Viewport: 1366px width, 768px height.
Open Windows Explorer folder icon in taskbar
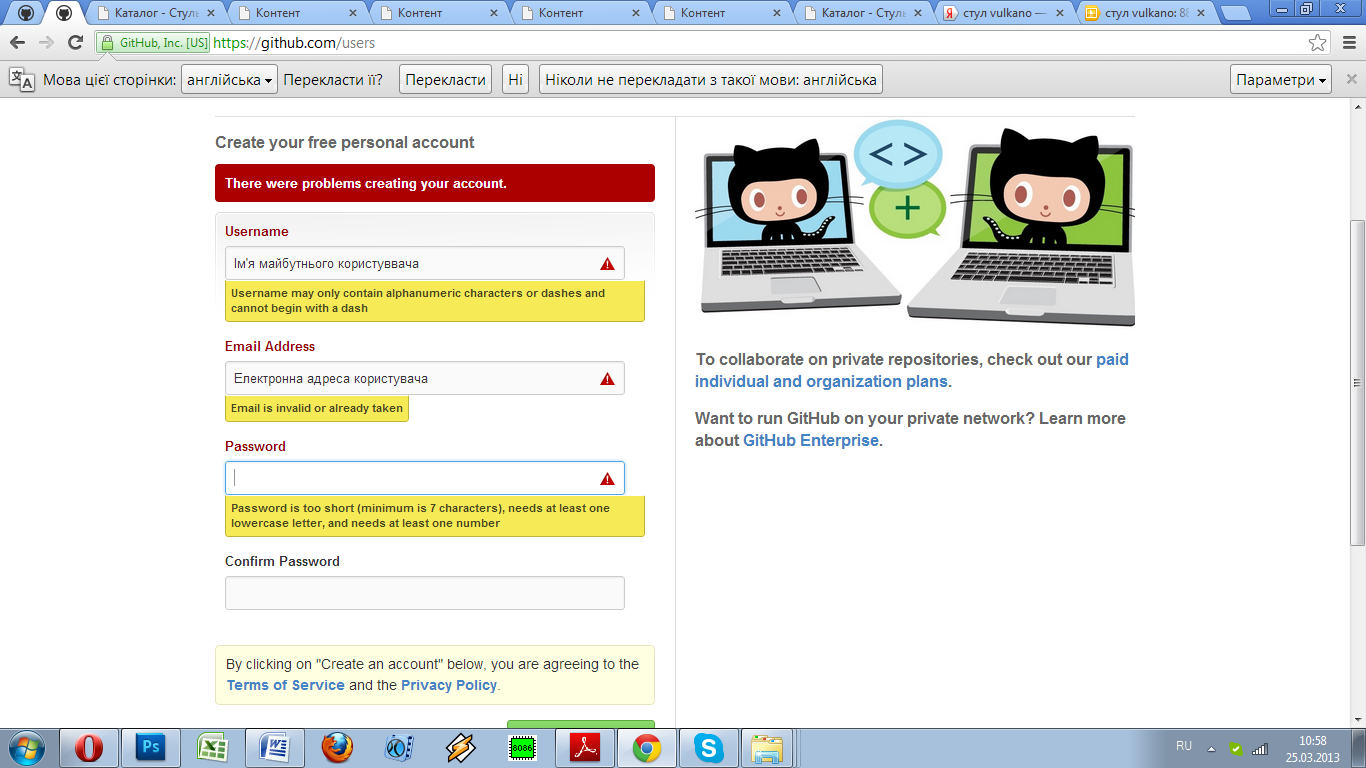pos(768,748)
